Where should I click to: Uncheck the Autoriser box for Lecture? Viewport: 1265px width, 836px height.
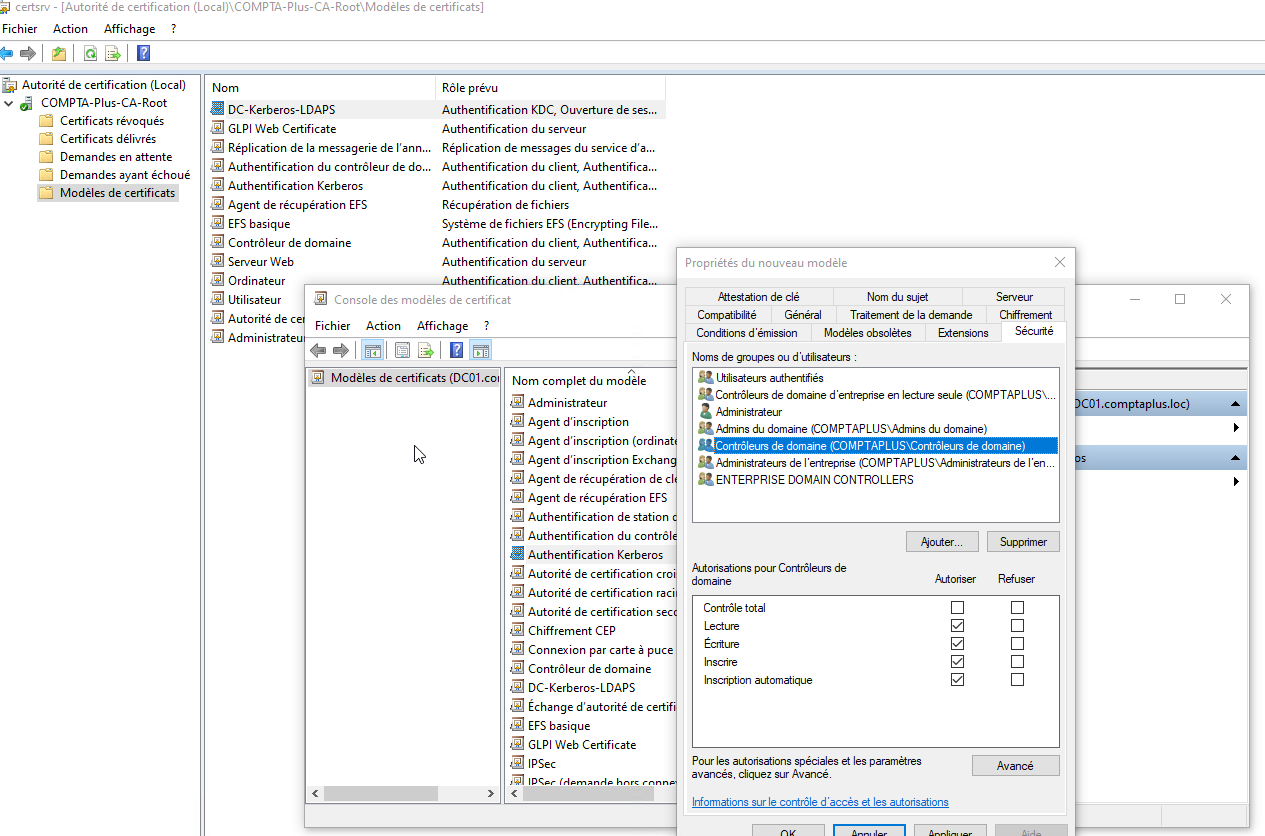(x=958, y=626)
